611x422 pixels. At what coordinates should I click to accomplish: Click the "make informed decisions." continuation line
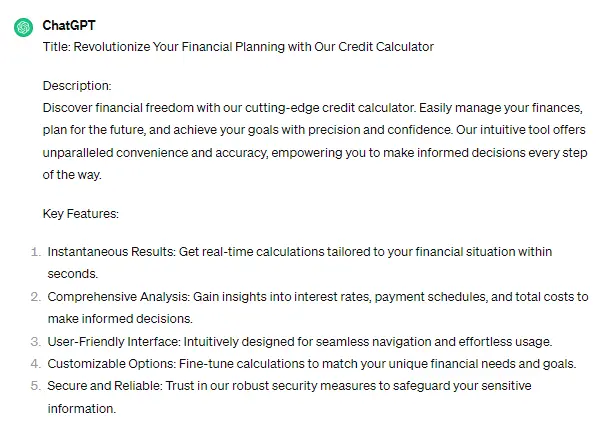pyautogui.click(x=119, y=319)
